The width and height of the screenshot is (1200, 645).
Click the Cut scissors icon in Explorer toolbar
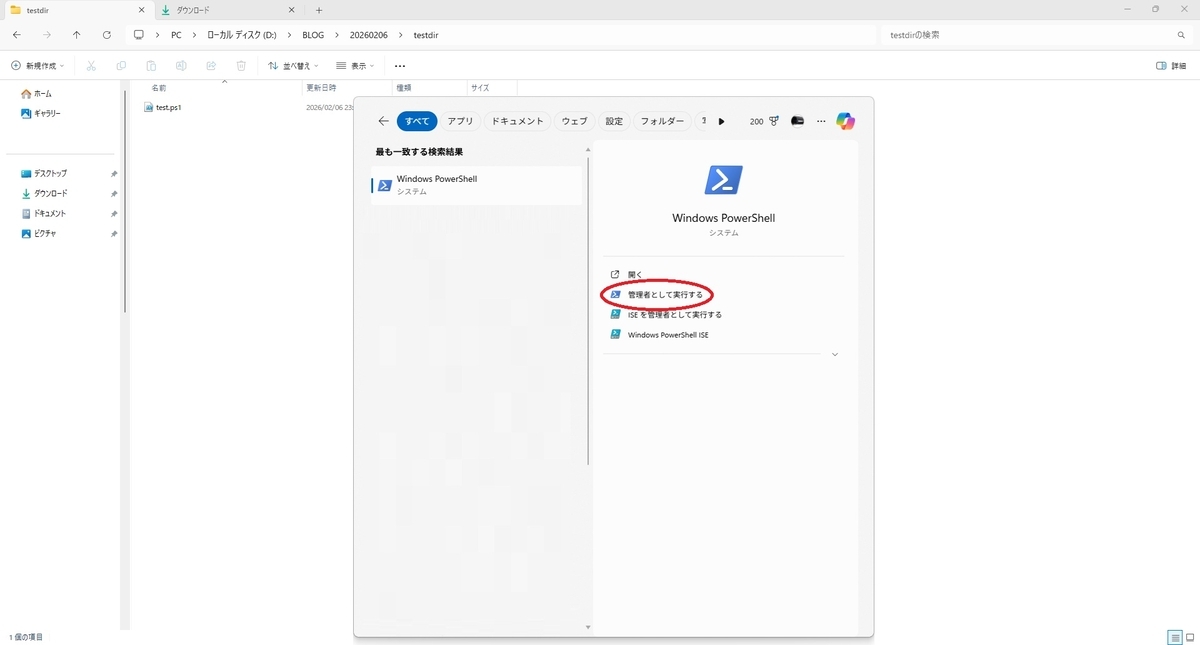tap(91, 66)
